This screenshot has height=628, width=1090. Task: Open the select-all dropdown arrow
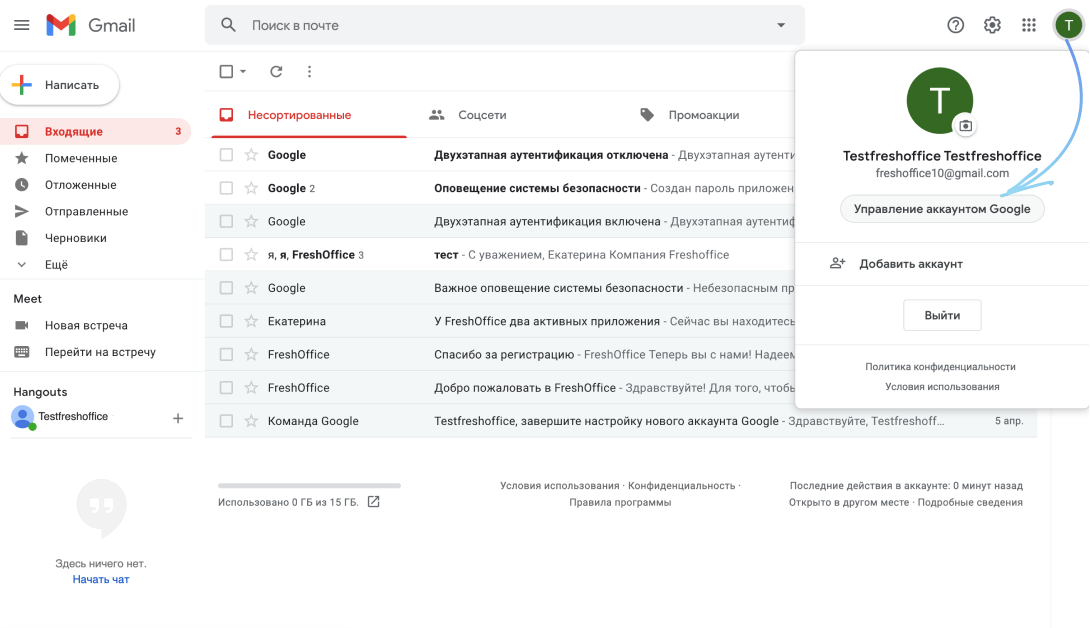pyautogui.click(x=243, y=71)
